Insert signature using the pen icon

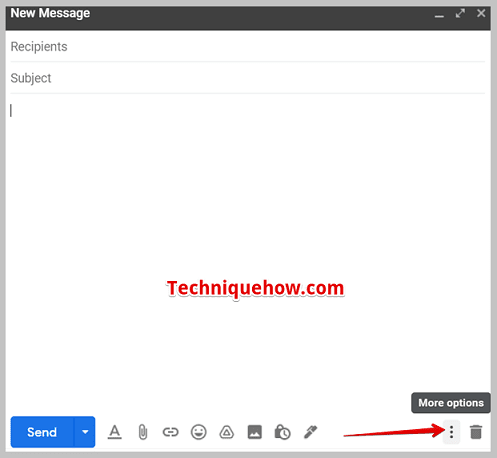pyautogui.click(x=310, y=432)
